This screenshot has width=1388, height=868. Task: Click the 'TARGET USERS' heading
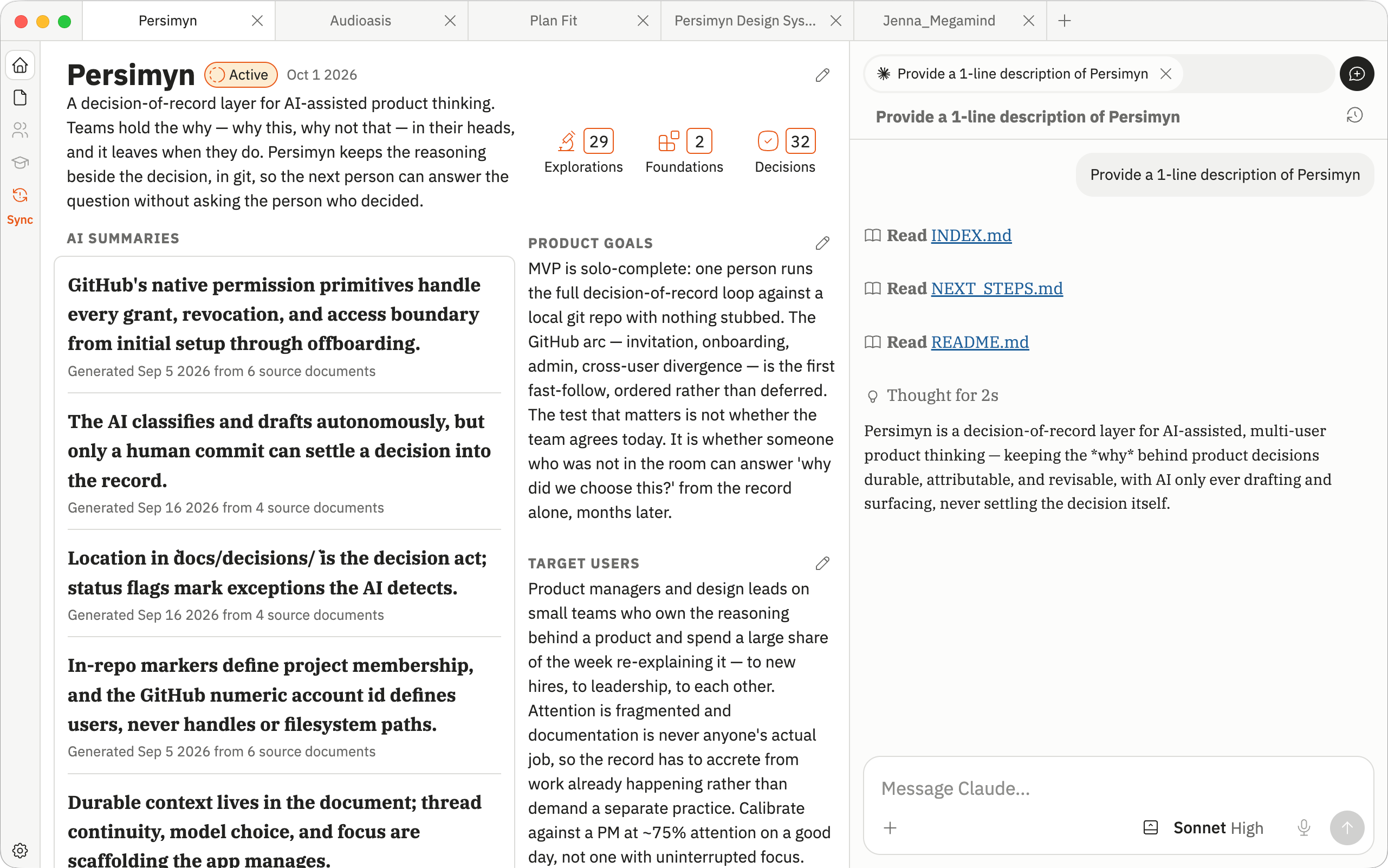click(x=583, y=563)
